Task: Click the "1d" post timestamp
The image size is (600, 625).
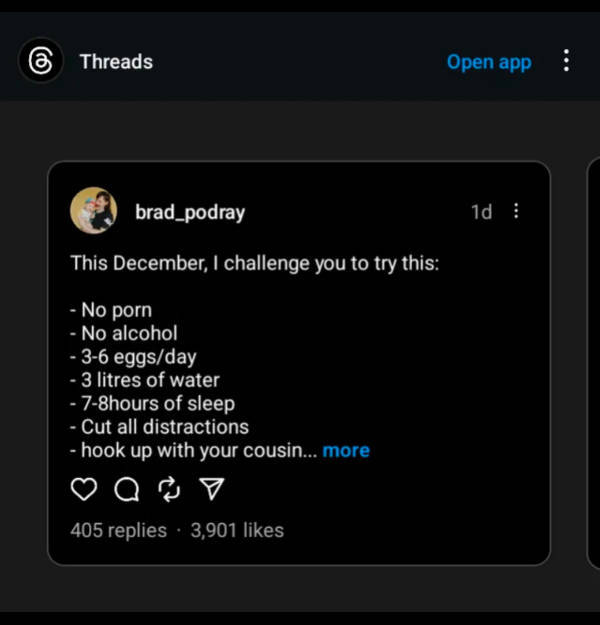Action: tap(481, 212)
